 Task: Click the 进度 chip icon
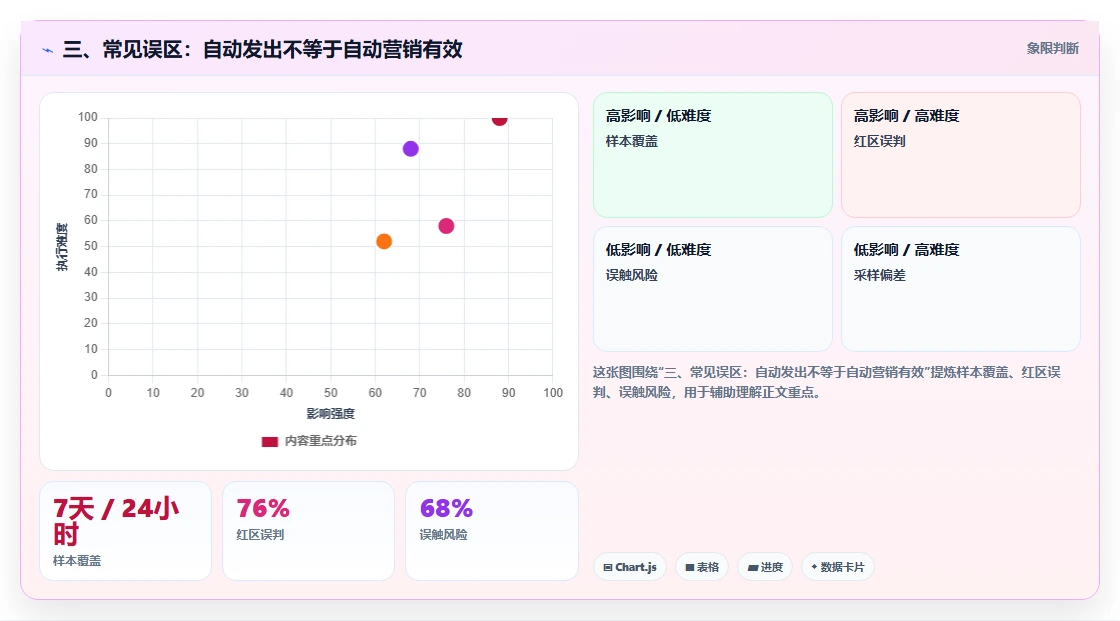click(753, 567)
